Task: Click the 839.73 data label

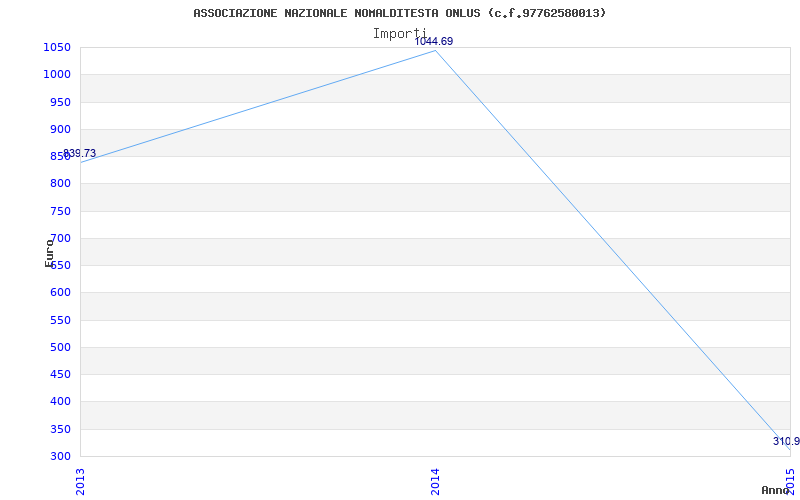Action: [80, 153]
